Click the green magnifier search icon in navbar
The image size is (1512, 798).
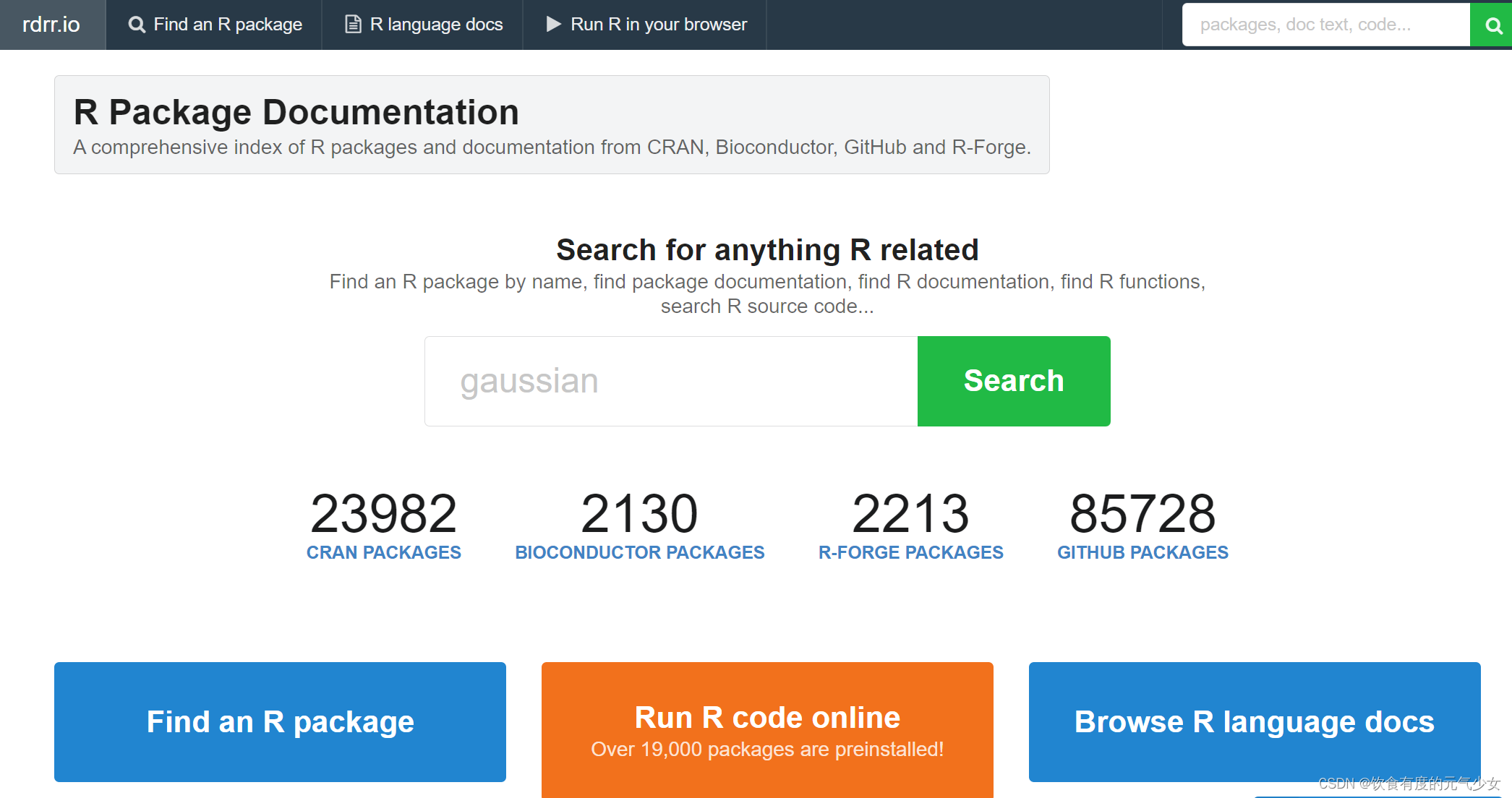1492,25
